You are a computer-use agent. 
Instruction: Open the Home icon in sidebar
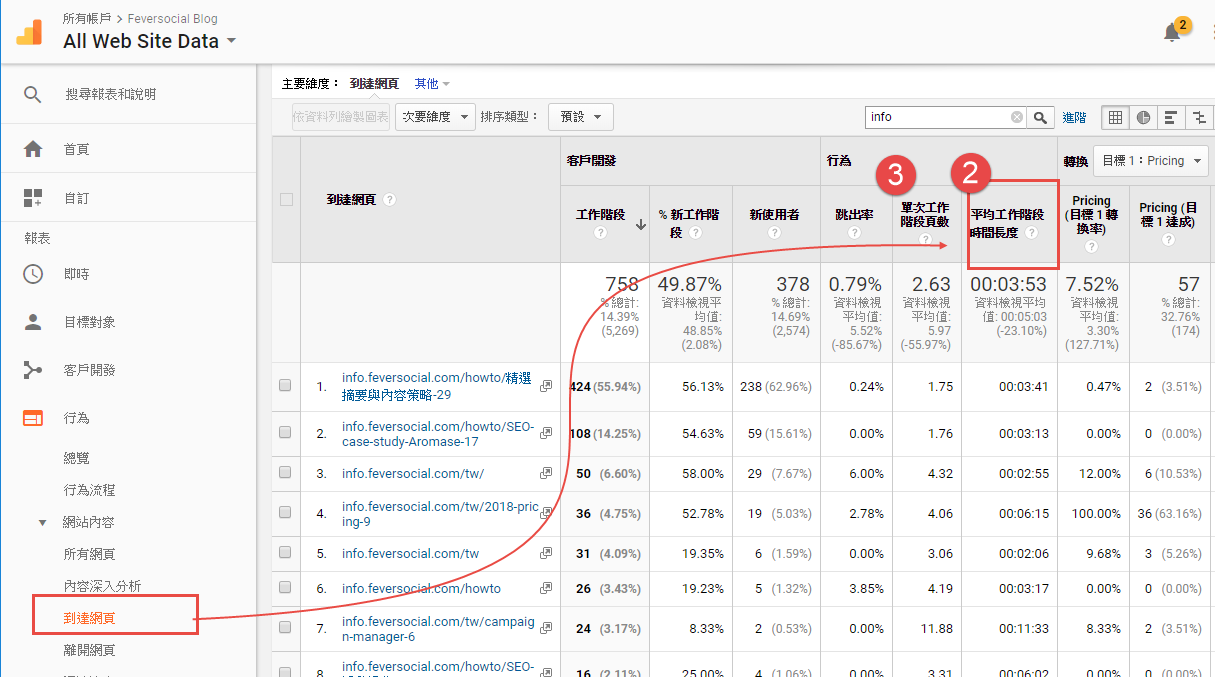33,149
